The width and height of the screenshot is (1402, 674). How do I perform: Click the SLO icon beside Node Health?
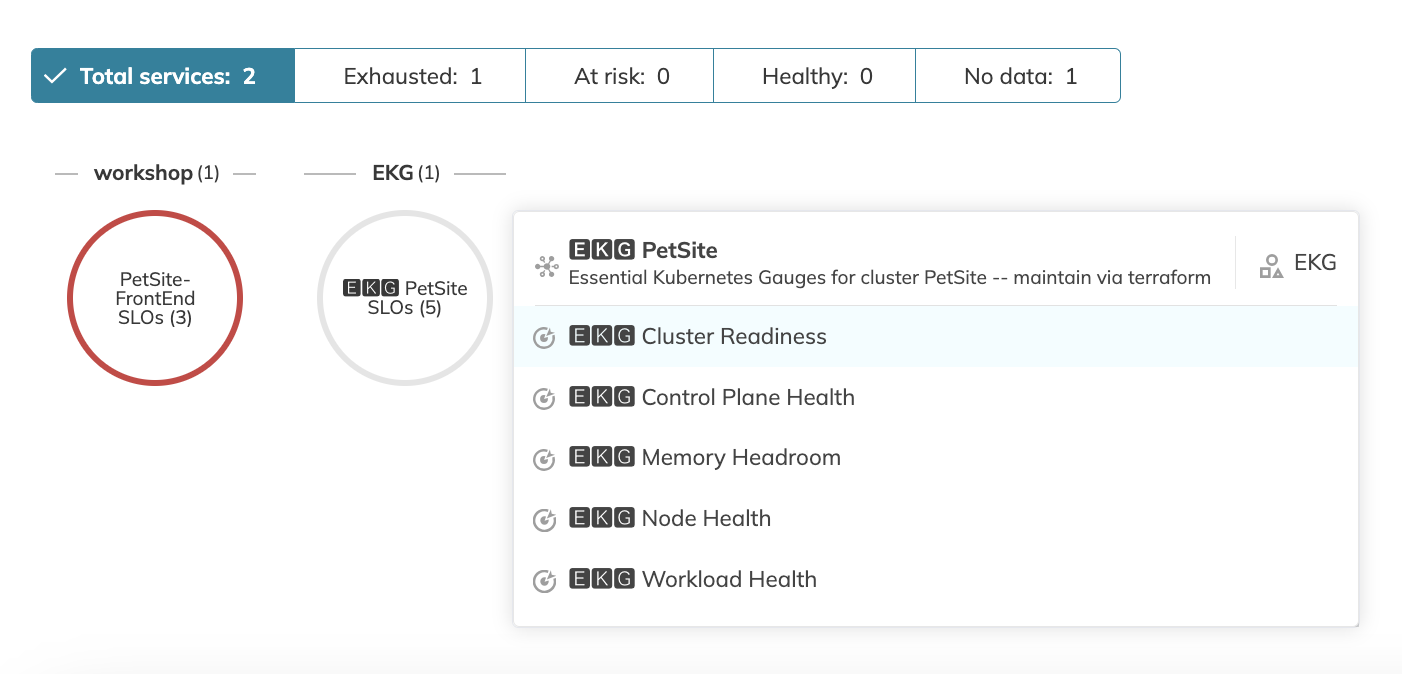[x=544, y=520]
